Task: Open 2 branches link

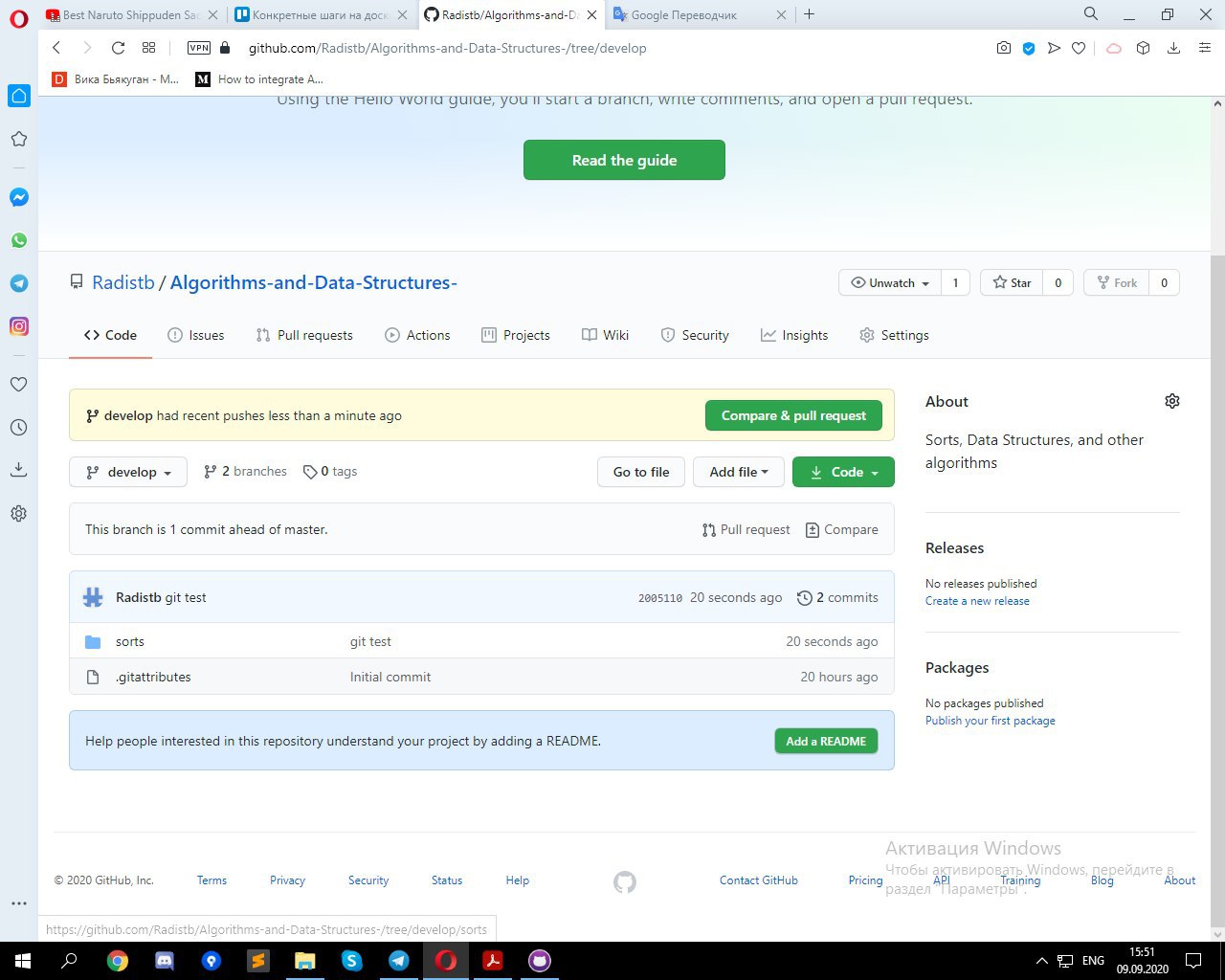Action: click(x=246, y=471)
